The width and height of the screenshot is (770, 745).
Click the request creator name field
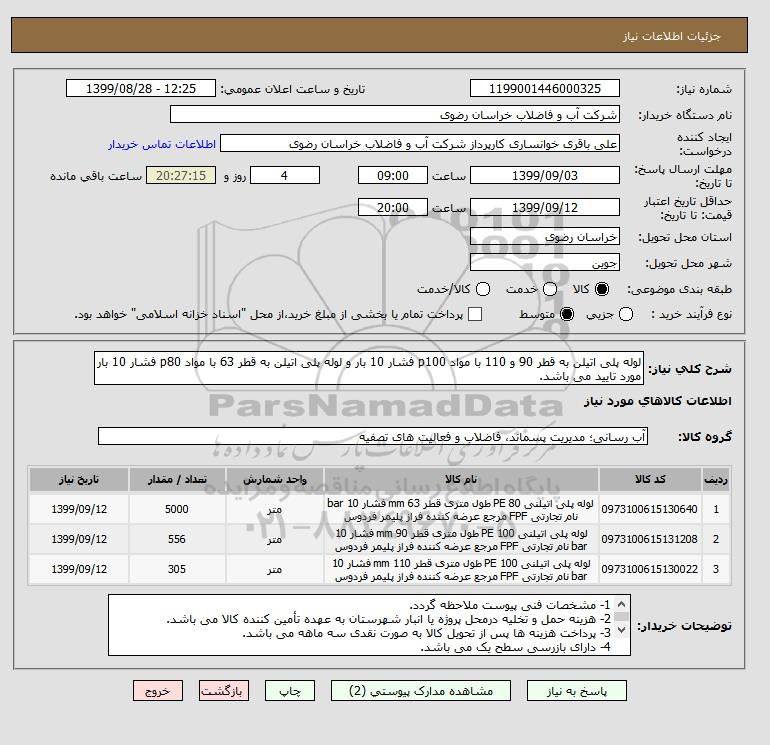[x=420, y=144]
